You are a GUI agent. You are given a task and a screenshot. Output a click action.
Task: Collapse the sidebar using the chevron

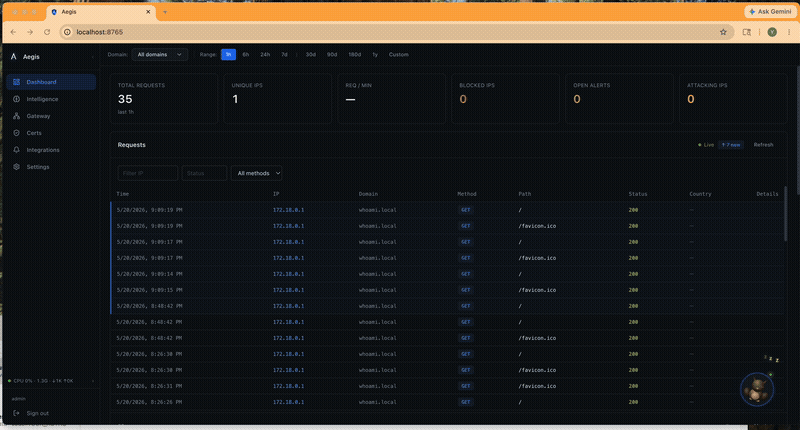coord(92,57)
